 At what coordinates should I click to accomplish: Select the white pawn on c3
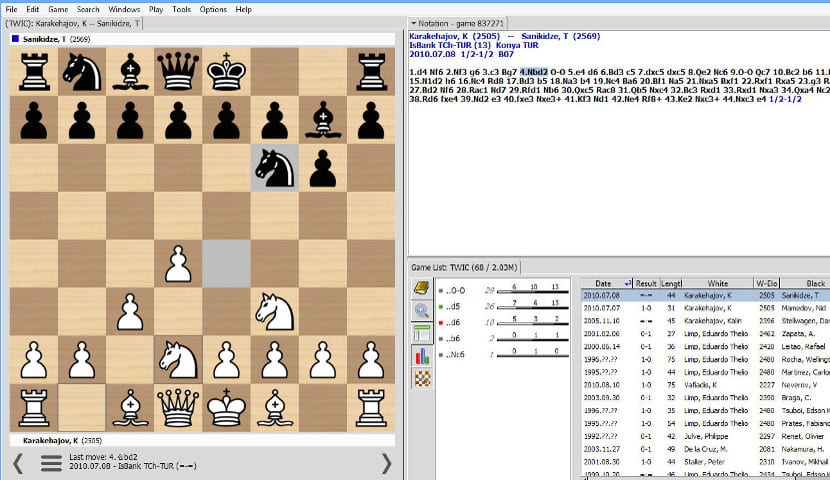click(x=130, y=312)
